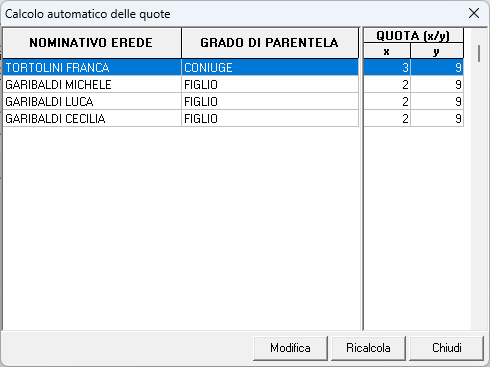Click NOMINATIVO EREDE column header

coord(92,43)
